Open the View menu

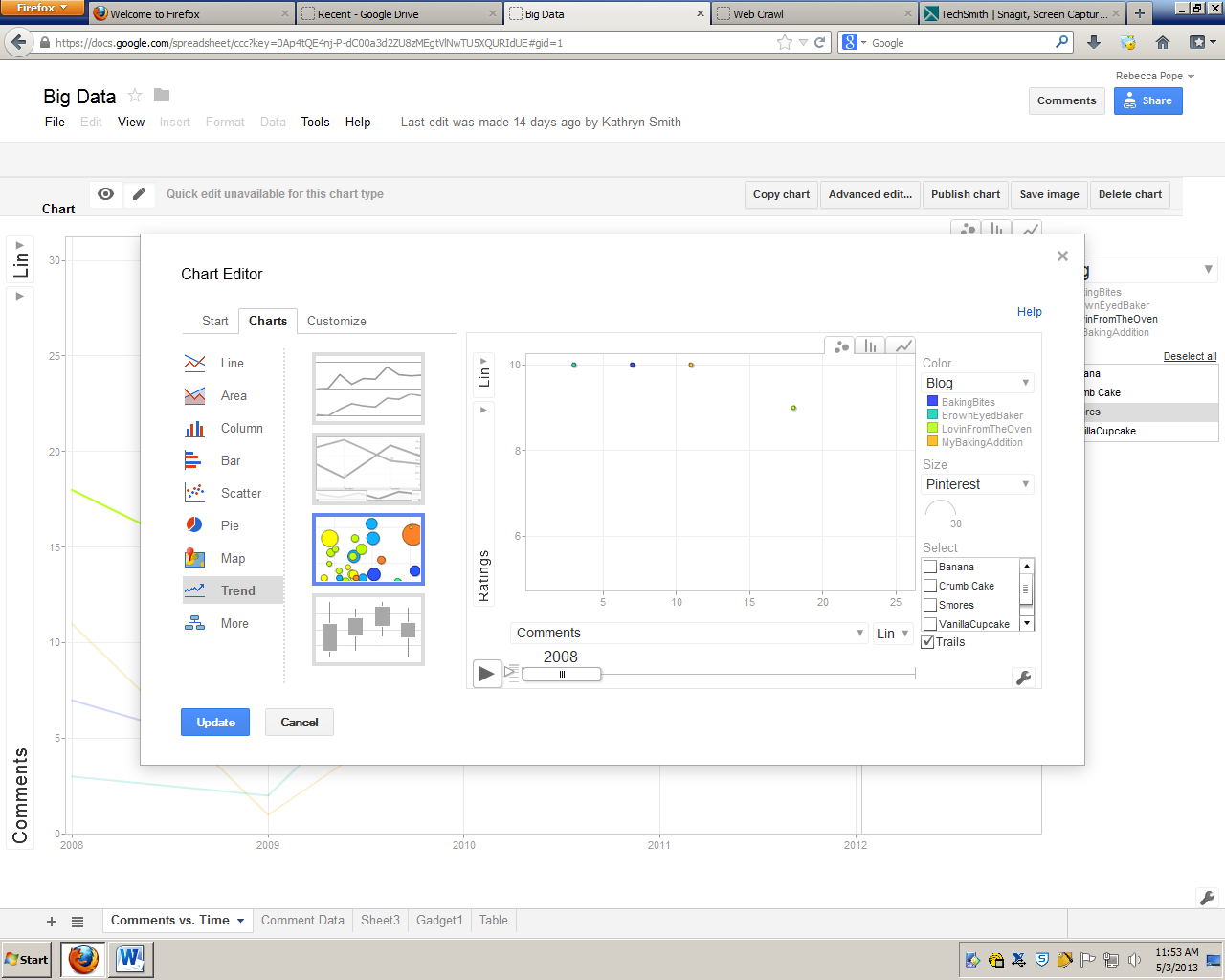click(x=131, y=122)
